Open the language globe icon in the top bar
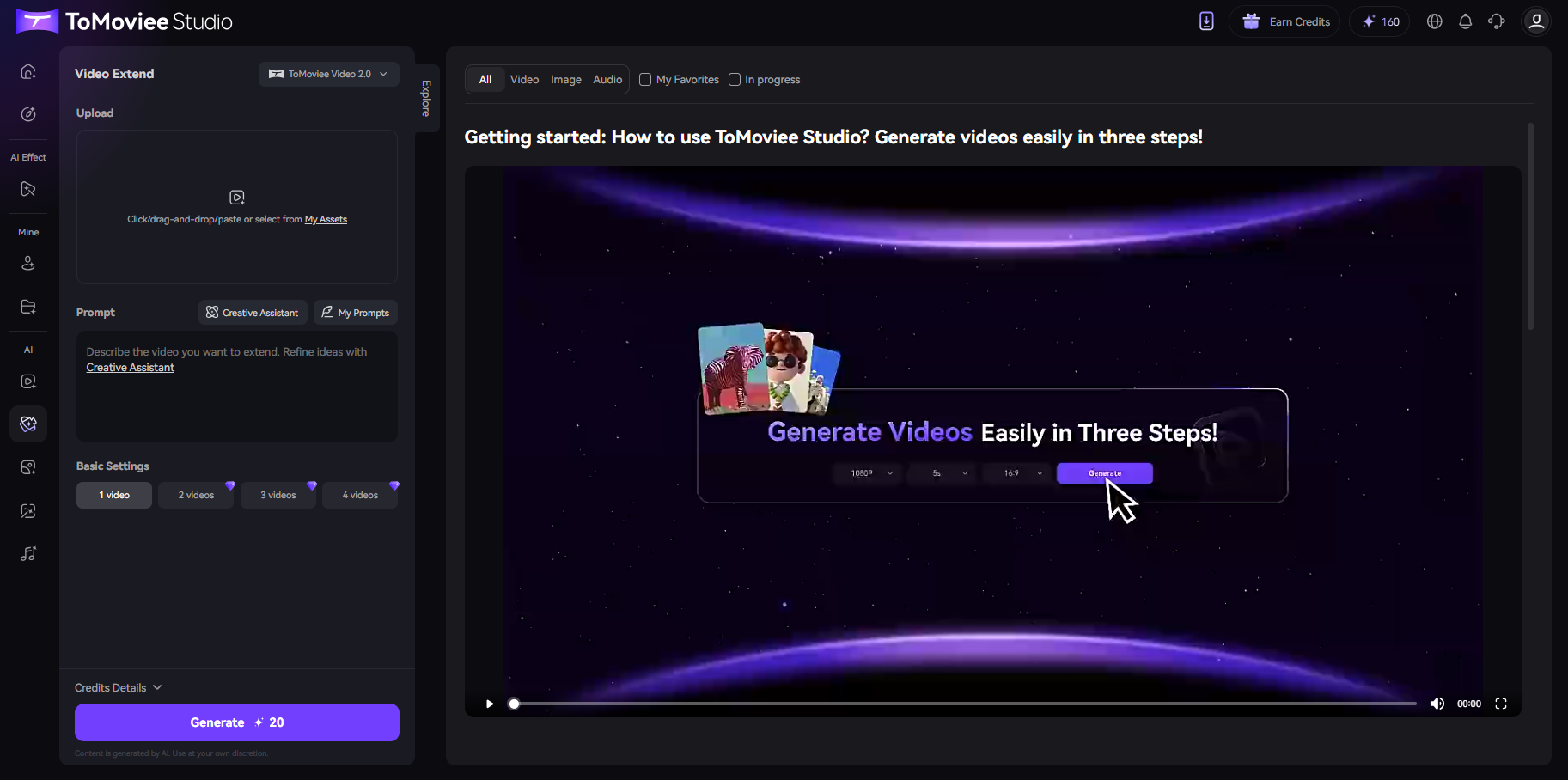 pos(1434,21)
